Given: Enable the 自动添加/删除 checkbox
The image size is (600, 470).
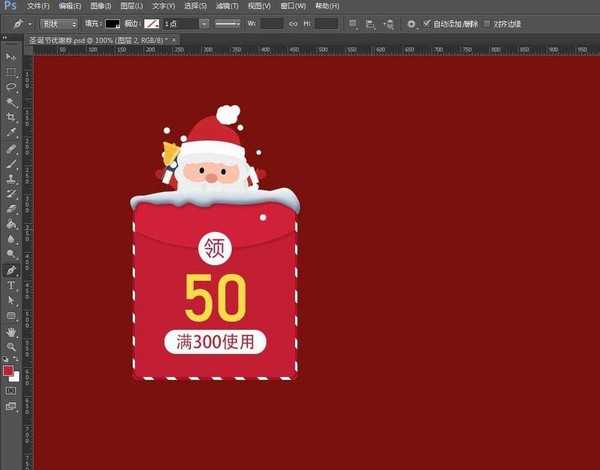Looking at the screenshot, I should tap(428, 22).
